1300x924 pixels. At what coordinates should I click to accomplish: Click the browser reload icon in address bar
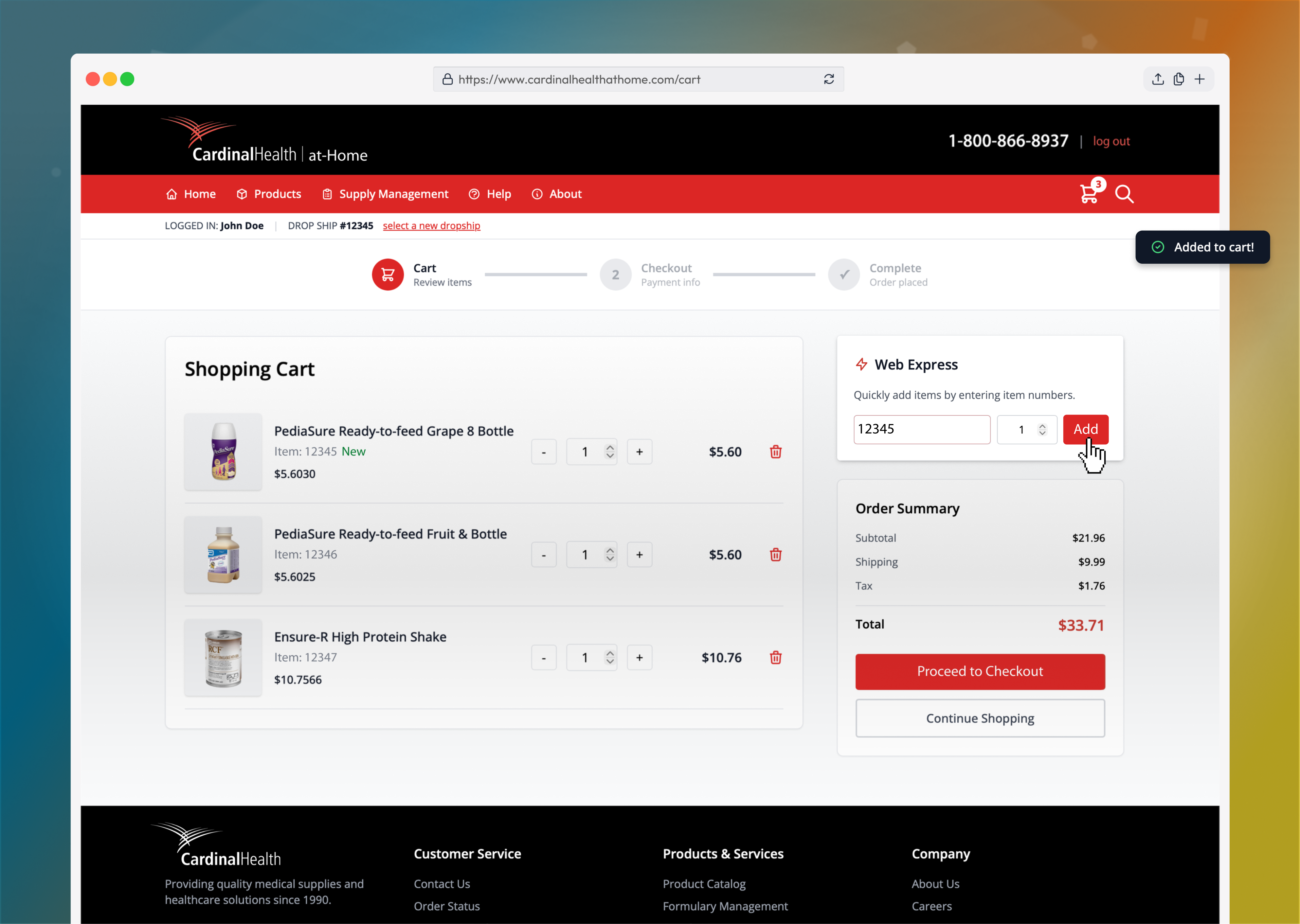tap(829, 79)
